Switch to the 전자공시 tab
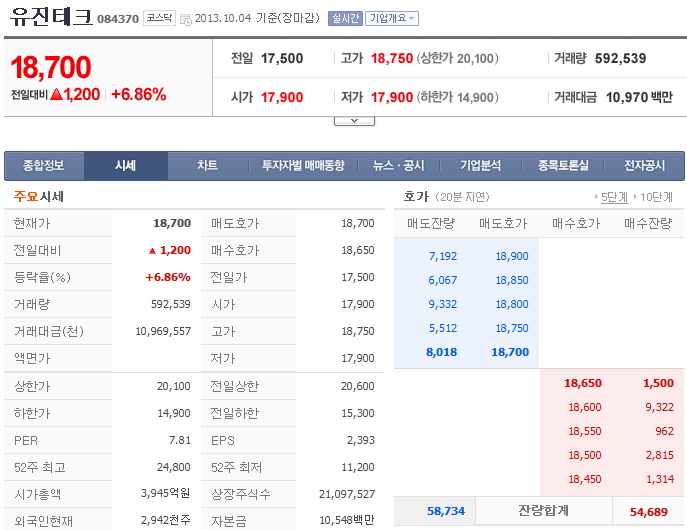Viewport: 687px width, 530px height. coord(645,166)
